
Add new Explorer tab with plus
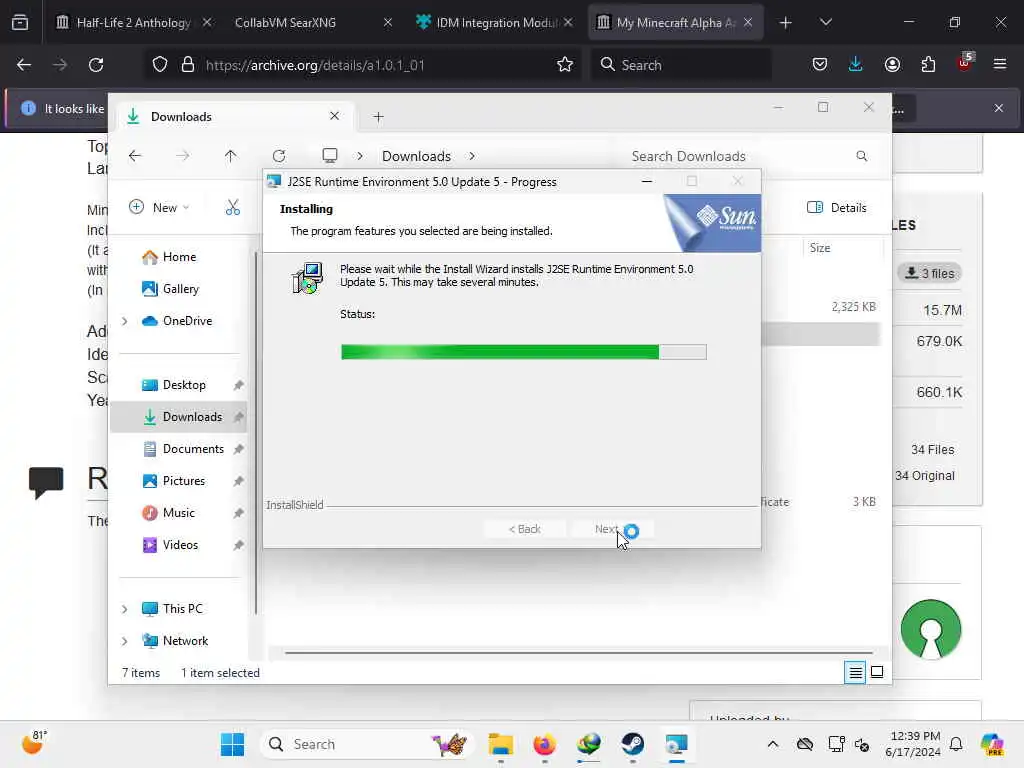pos(378,117)
